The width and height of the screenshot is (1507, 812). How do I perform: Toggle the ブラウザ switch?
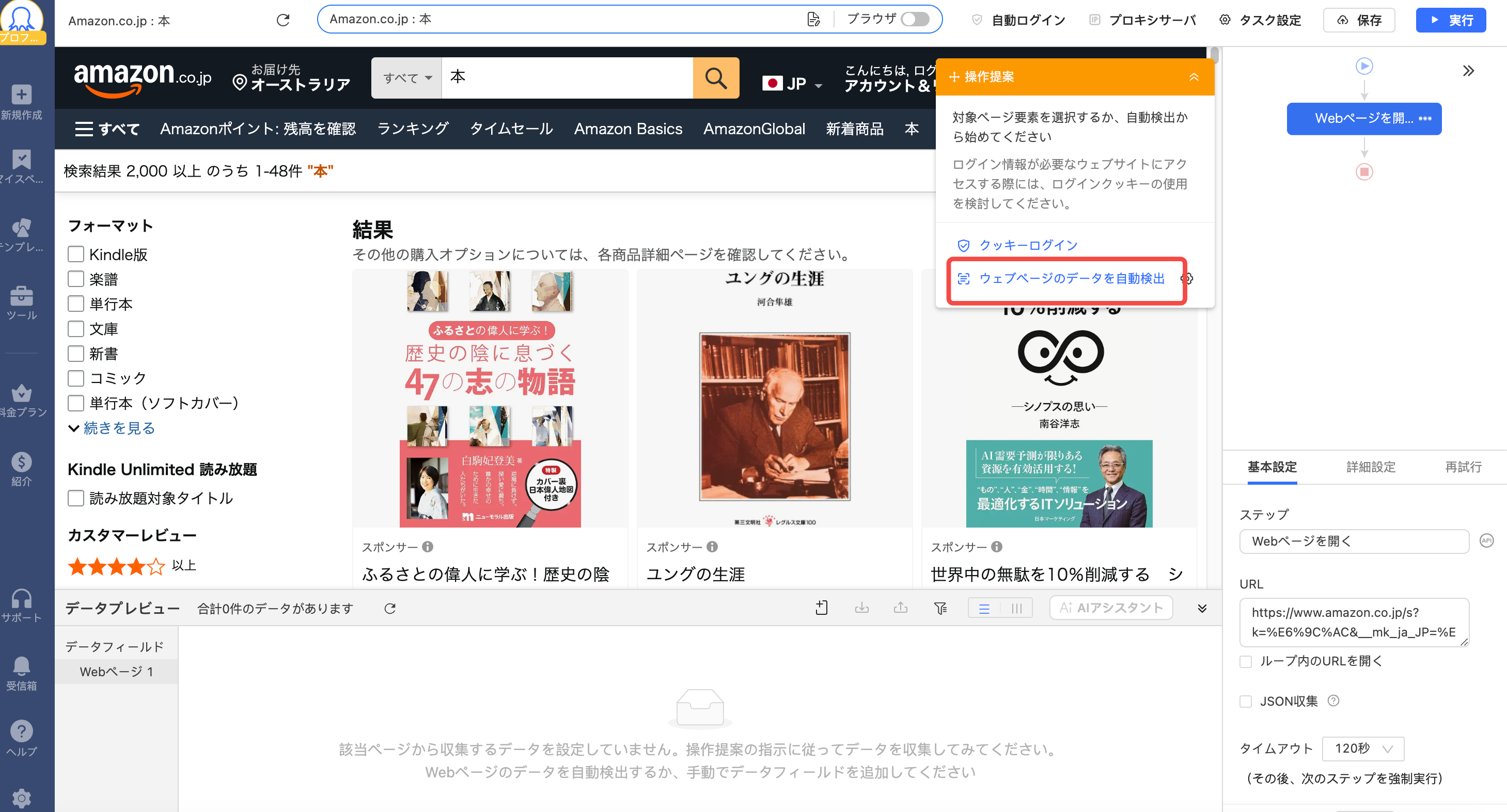click(x=915, y=19)
